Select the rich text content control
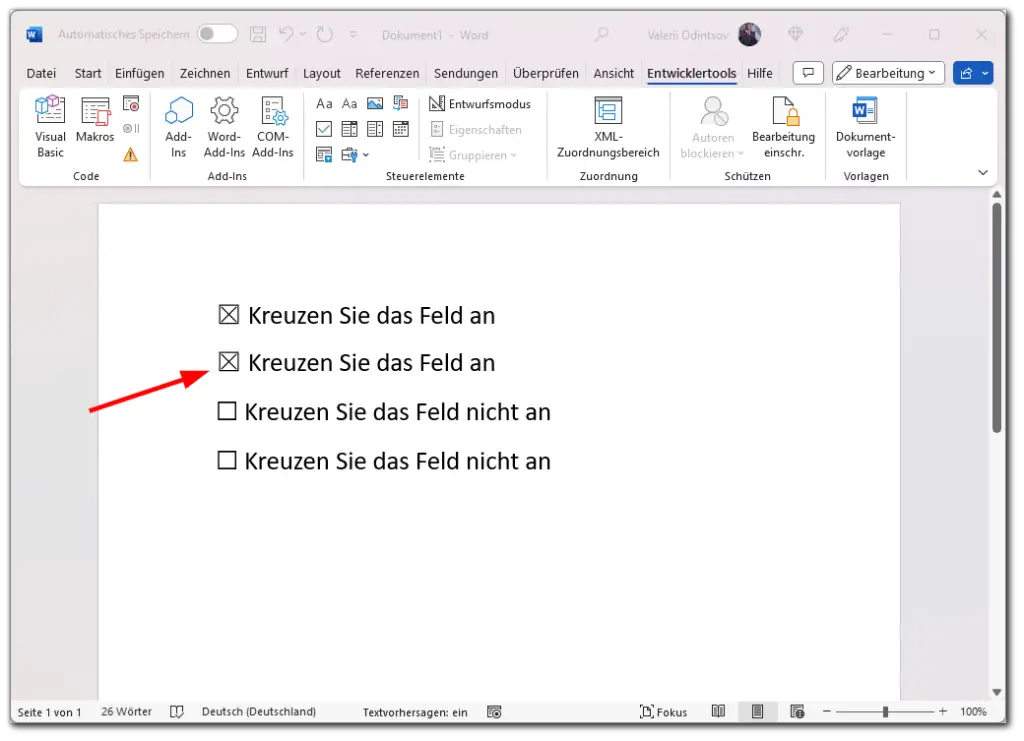 [324, 103]
